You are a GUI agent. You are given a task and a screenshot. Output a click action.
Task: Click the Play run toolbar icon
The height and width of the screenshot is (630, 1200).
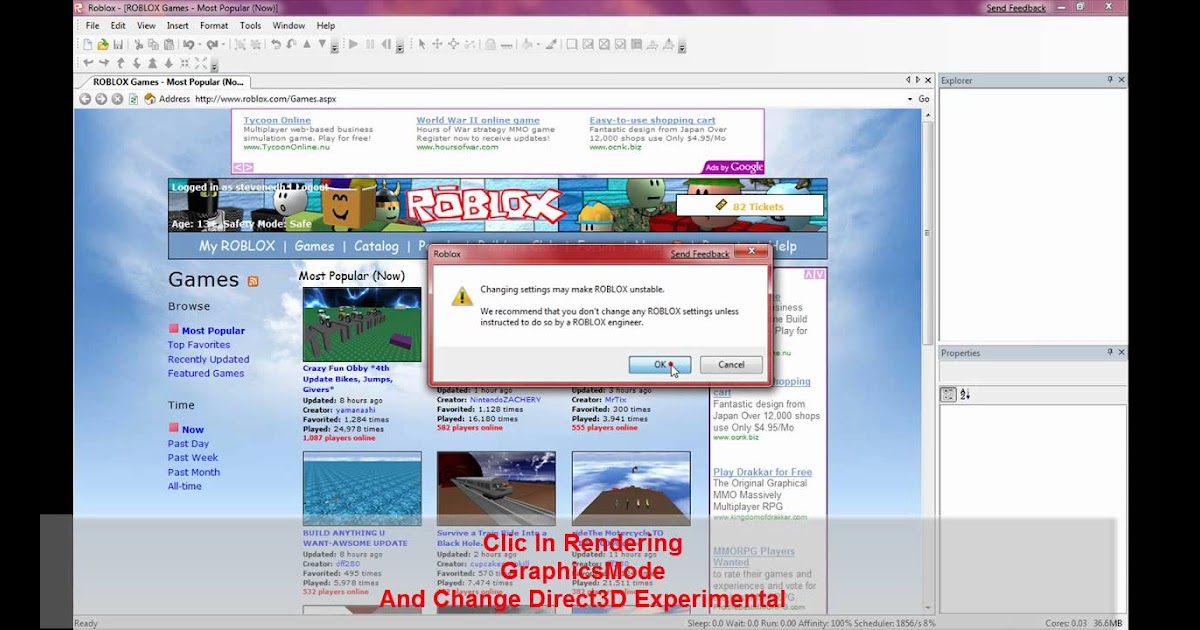(353, 44)
